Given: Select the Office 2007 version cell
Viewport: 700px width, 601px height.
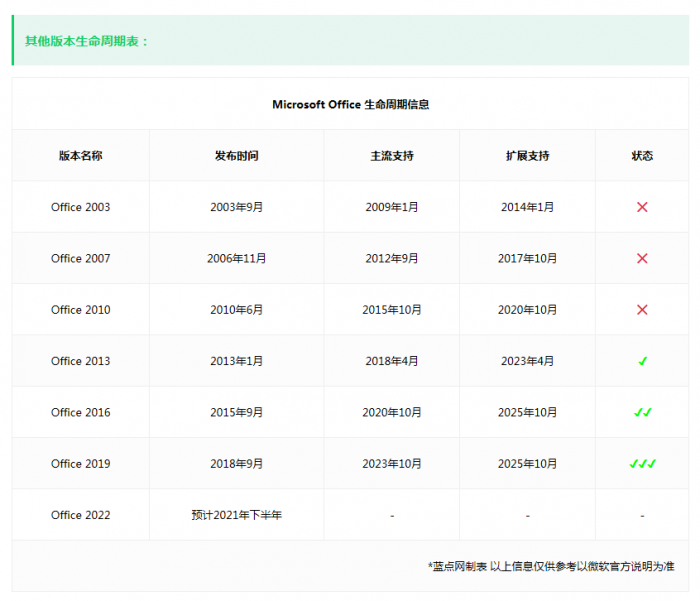Looking at the screenshot, I should click(x=80, y=259).
